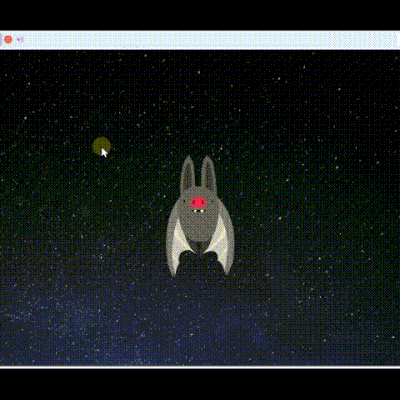Click the small speaker icon beside red button
The image size is (400, 400).
(20, 40)
